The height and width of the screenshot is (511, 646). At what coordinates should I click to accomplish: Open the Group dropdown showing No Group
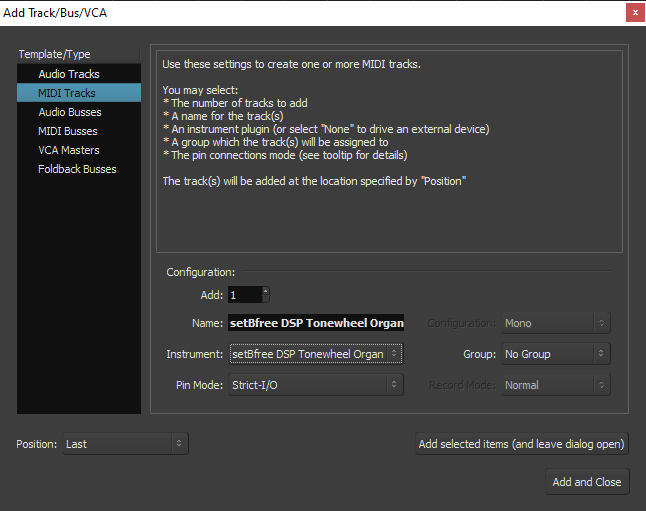pos(556,354)
